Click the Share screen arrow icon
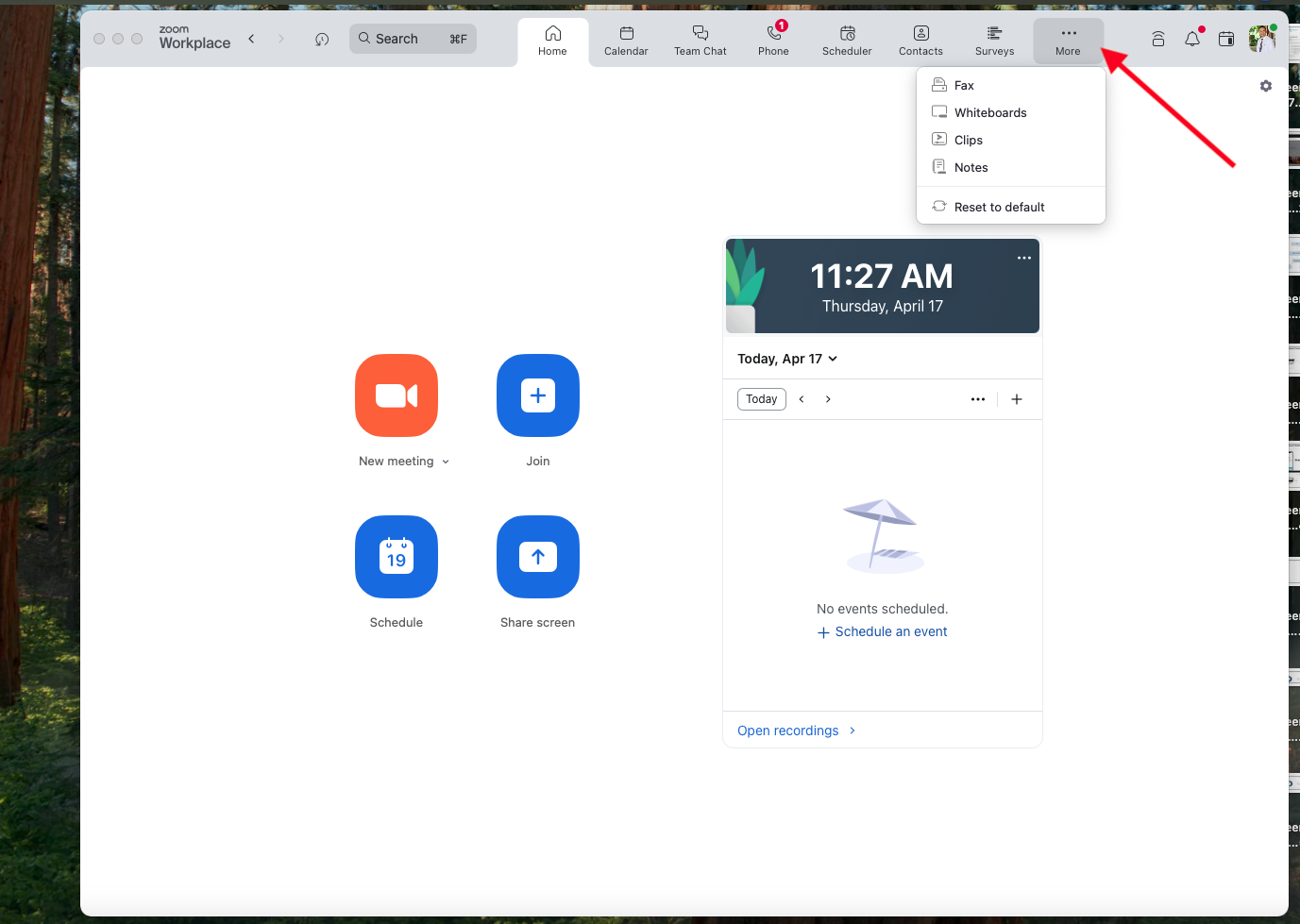The image size is (1300, 924). (538, 557)
